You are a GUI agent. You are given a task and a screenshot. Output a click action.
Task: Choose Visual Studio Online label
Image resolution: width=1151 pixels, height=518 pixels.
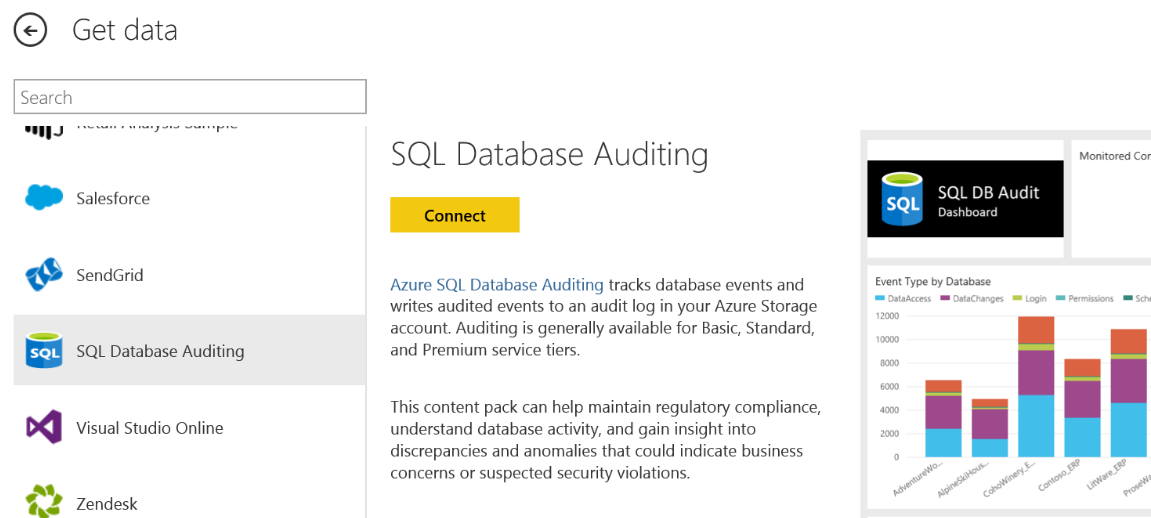pos(150,428)
